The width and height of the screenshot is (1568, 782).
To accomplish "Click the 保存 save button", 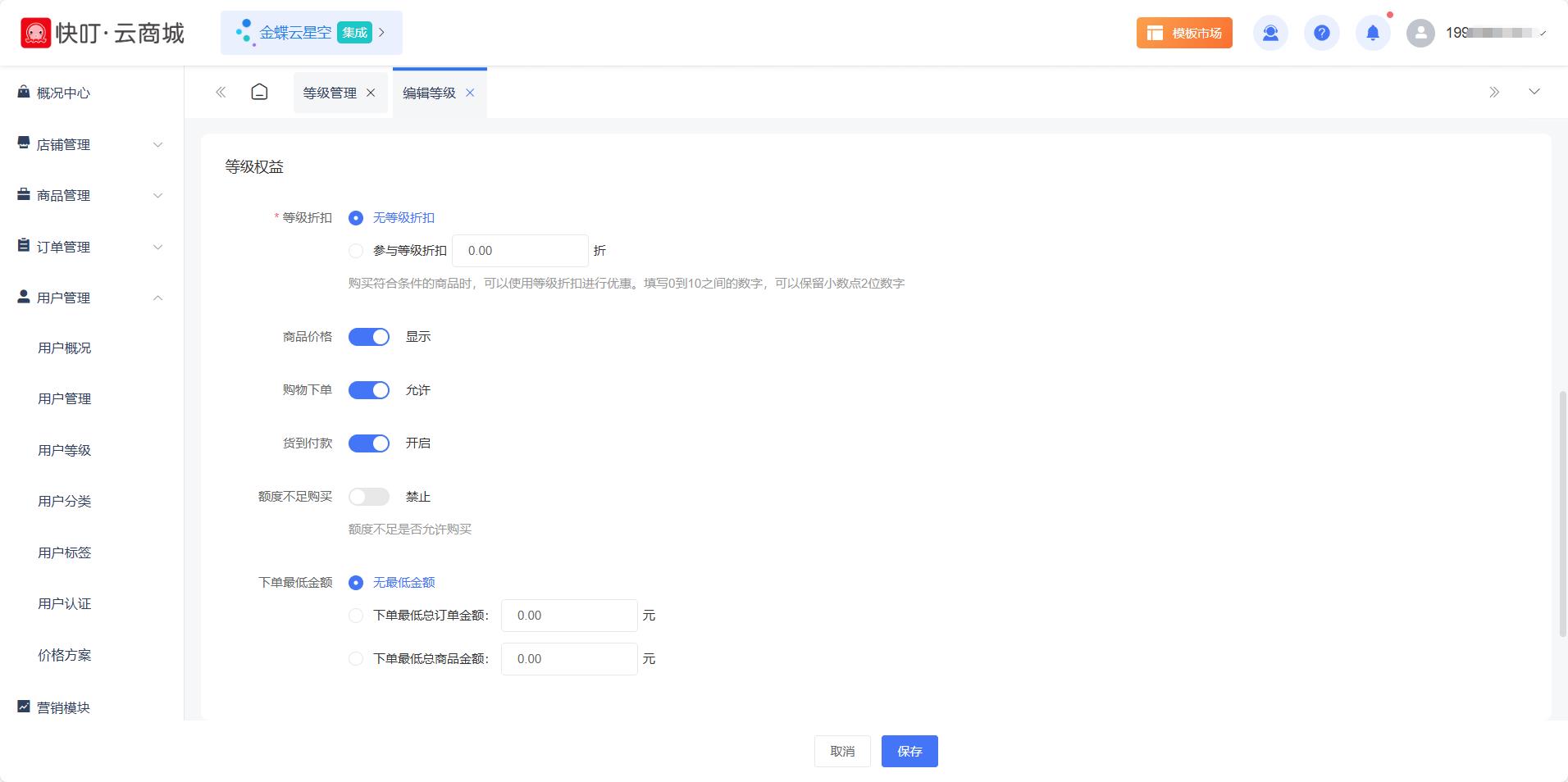I will coord(909,751).
